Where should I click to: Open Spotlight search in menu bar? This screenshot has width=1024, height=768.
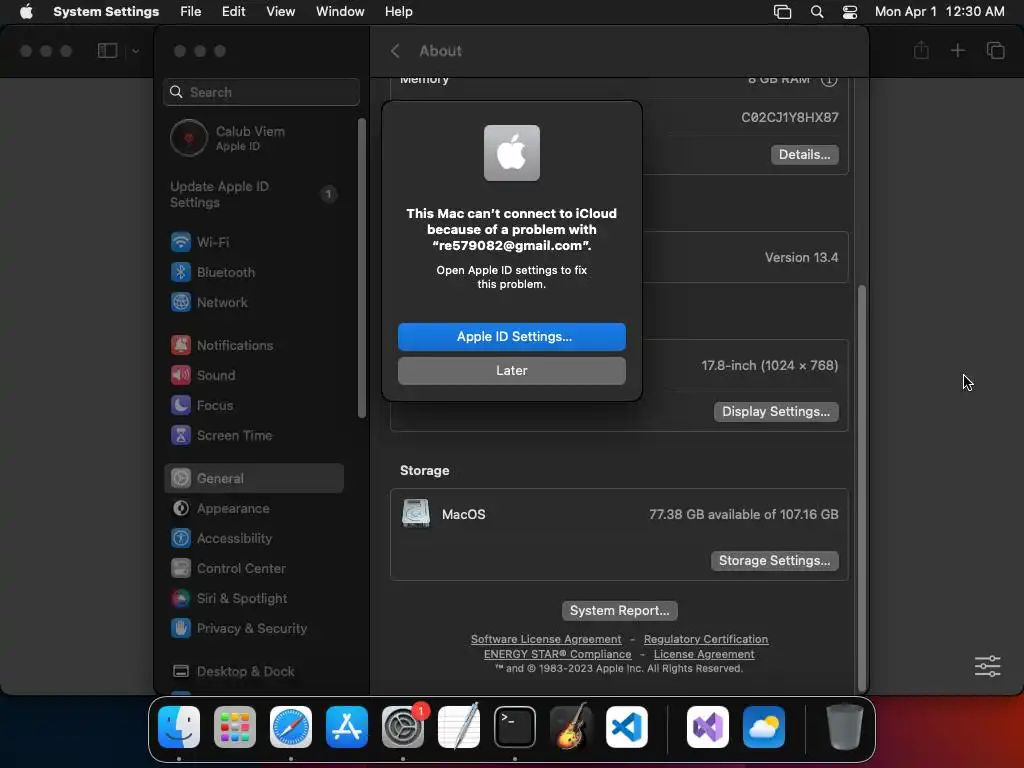(x=817, y=12)
